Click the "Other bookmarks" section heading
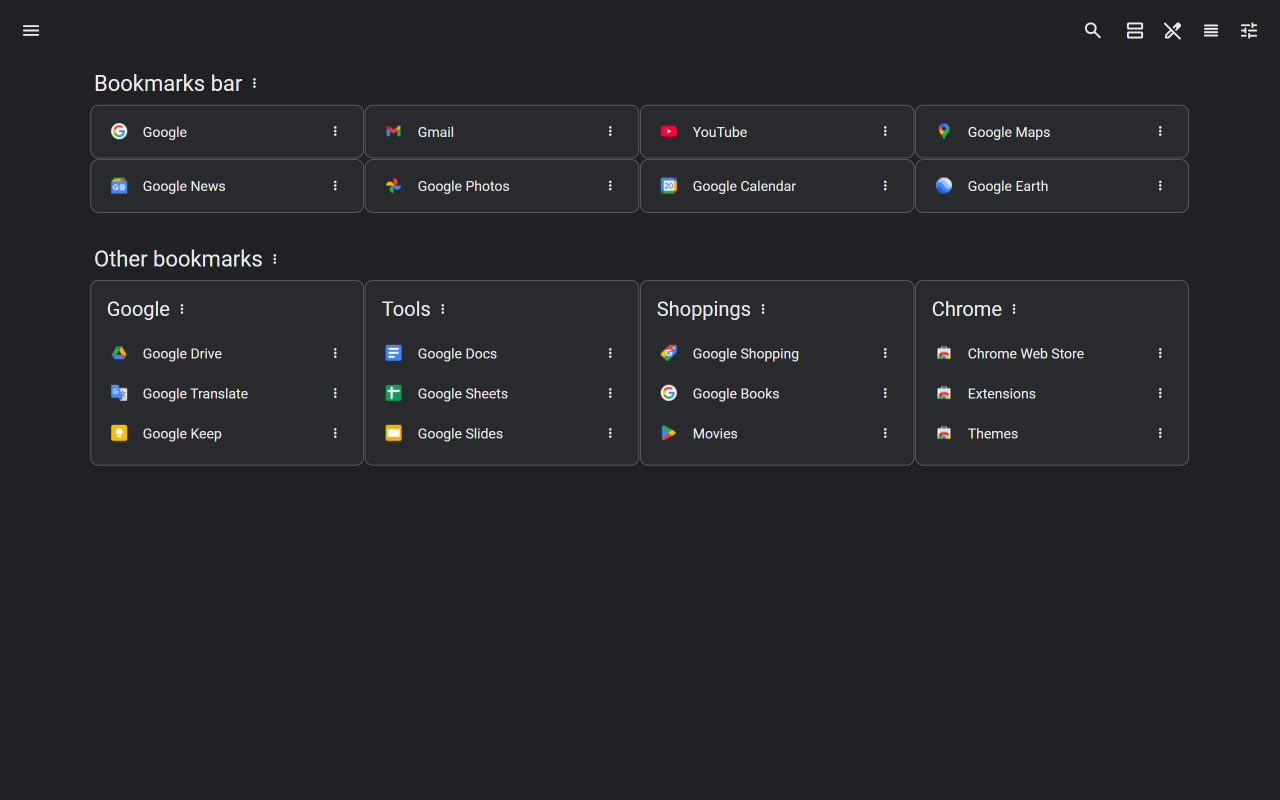 pos(178,259)
